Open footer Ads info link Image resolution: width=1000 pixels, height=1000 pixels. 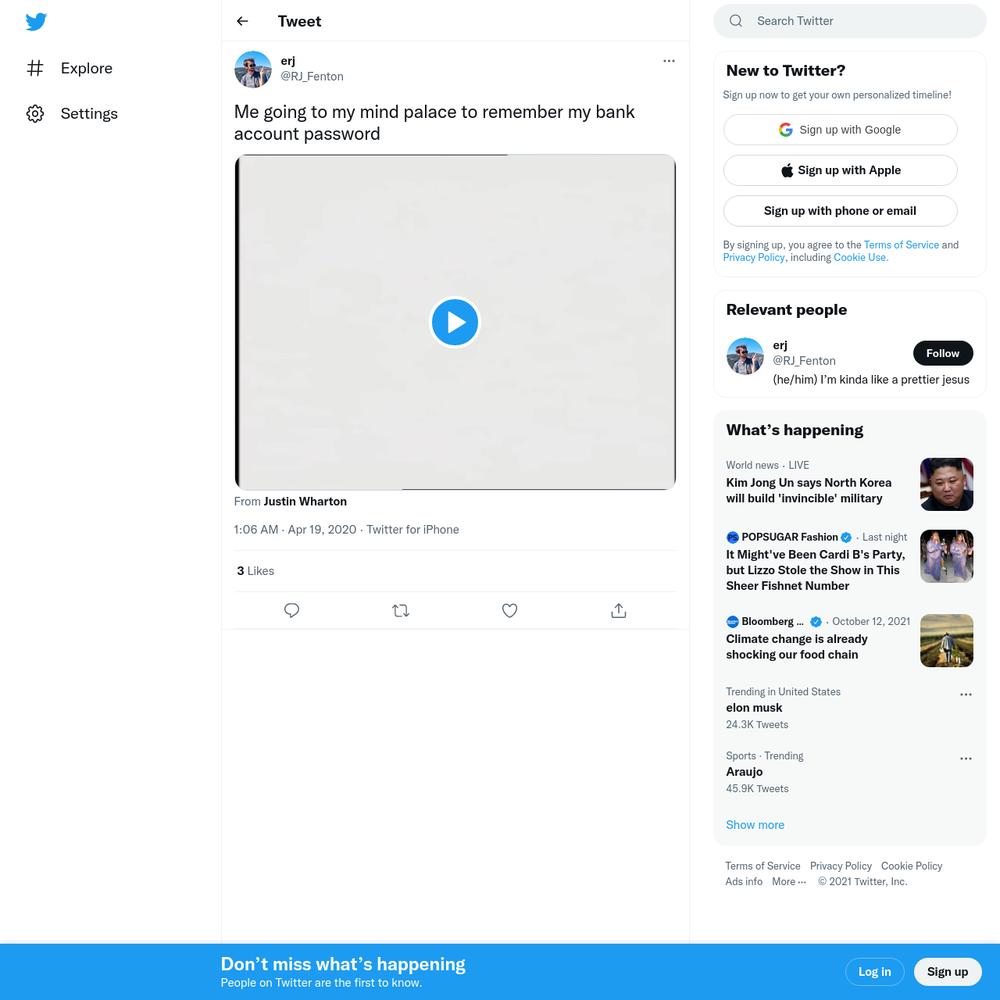click(744, 881)
